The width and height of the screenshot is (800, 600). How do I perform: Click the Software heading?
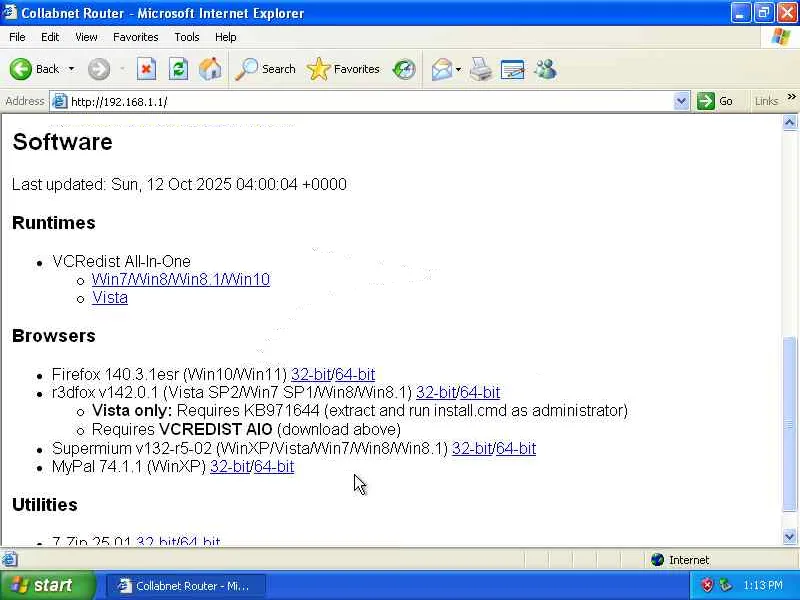[x=62, y=142]
